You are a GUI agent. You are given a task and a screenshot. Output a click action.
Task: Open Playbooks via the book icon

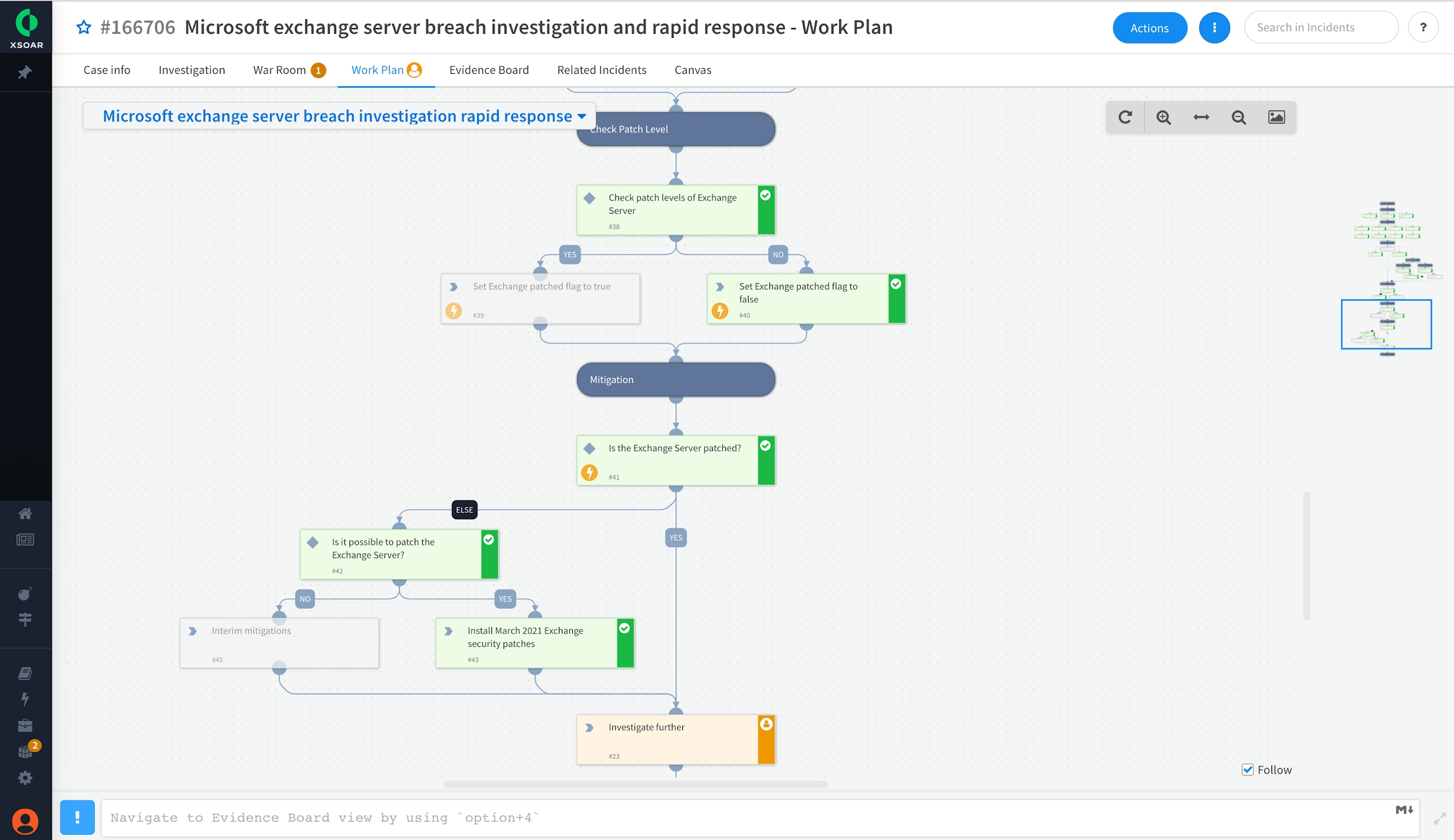tap(25, 673)
